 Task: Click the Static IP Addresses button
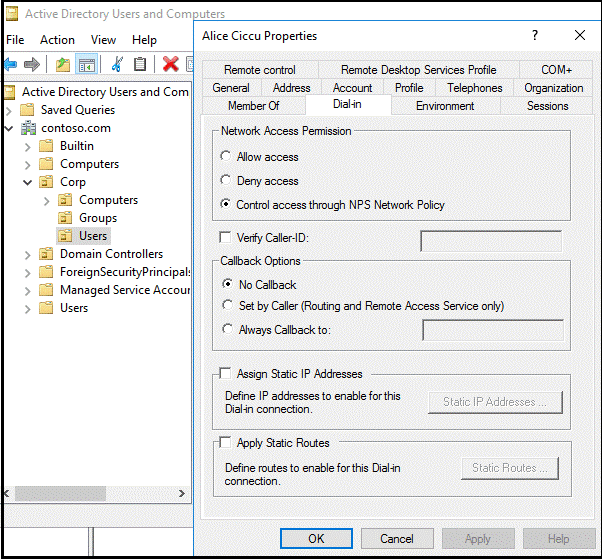[x=495, y=402]
